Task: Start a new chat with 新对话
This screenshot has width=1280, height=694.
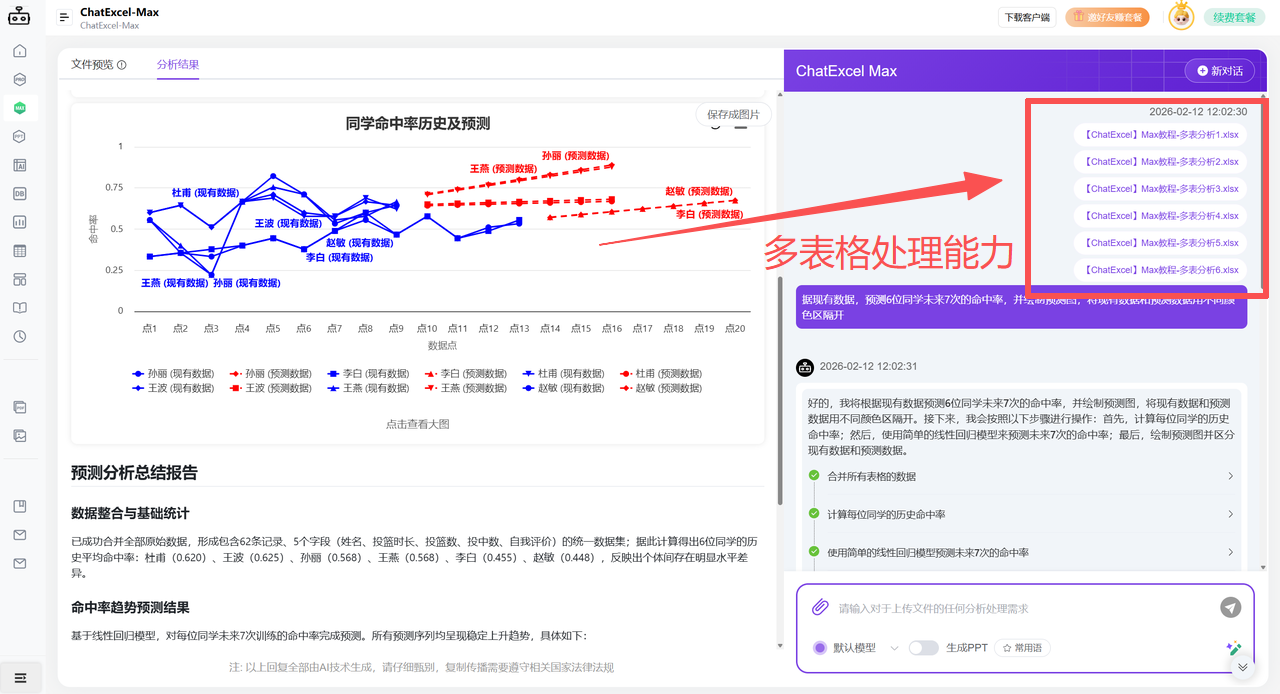Action: click(x=1218, y=70)
